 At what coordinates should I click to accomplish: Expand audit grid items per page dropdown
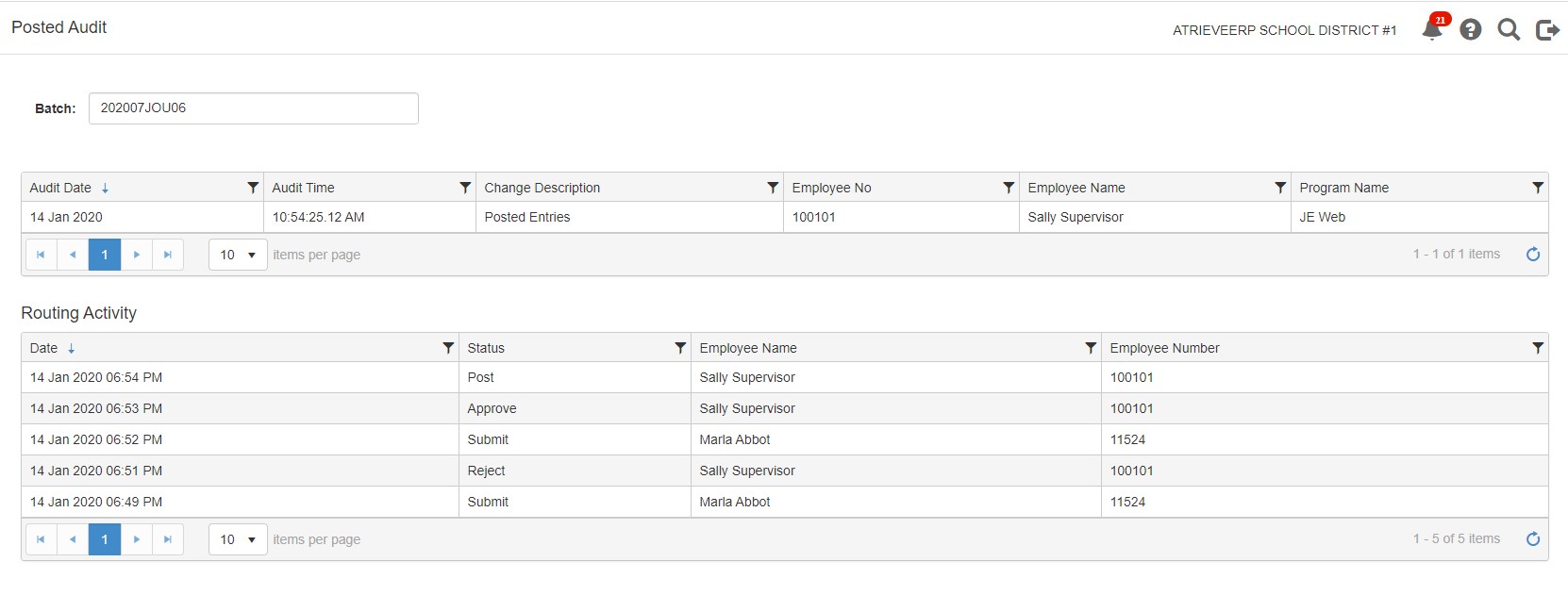pos(238,255)
